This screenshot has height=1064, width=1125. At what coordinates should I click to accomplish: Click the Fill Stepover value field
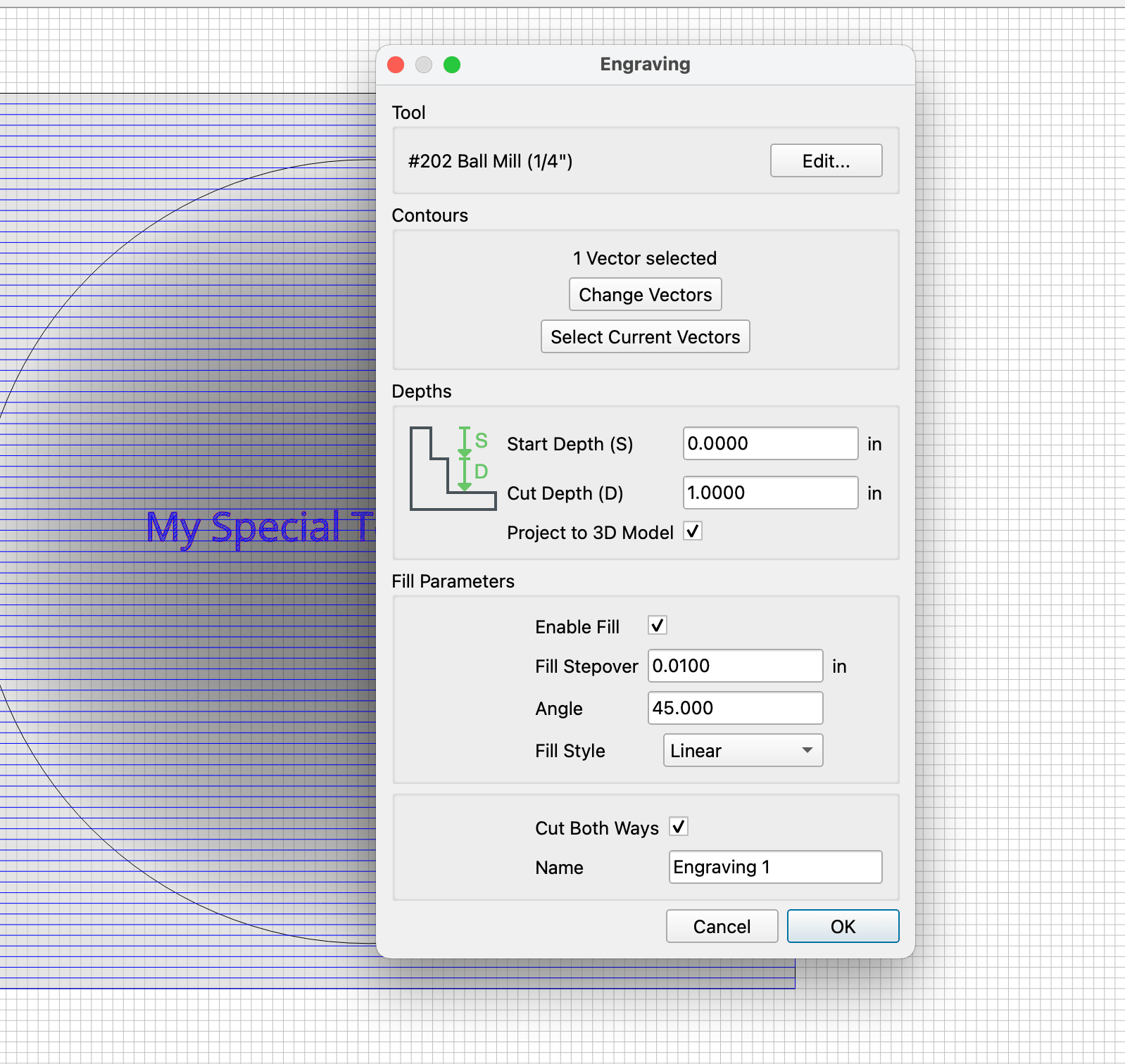tap(735, 666)
